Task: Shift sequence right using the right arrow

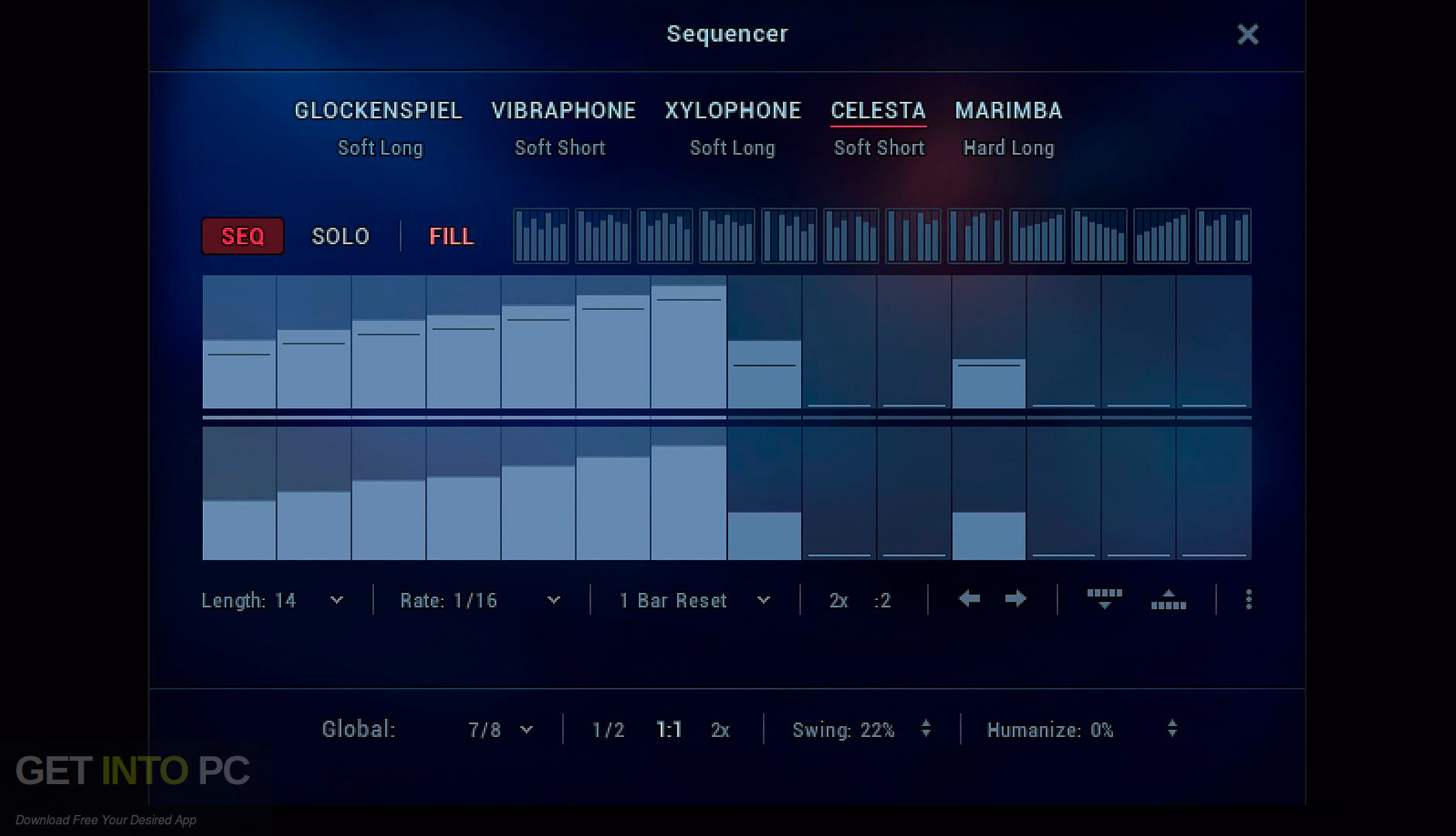Action: (1016, 599)
